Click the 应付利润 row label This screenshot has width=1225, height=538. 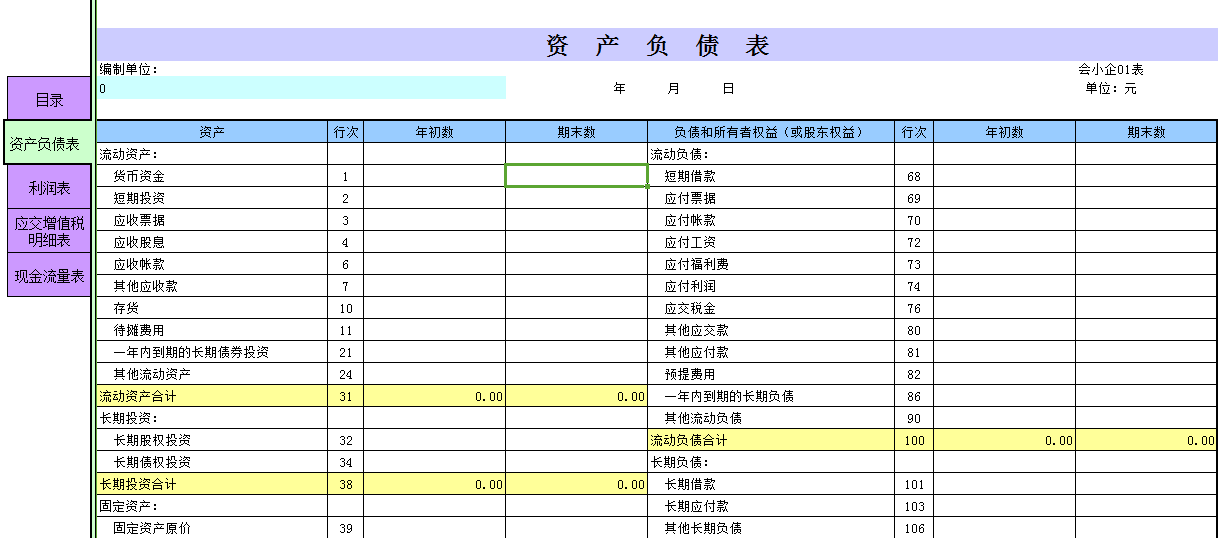coord(690,286)
